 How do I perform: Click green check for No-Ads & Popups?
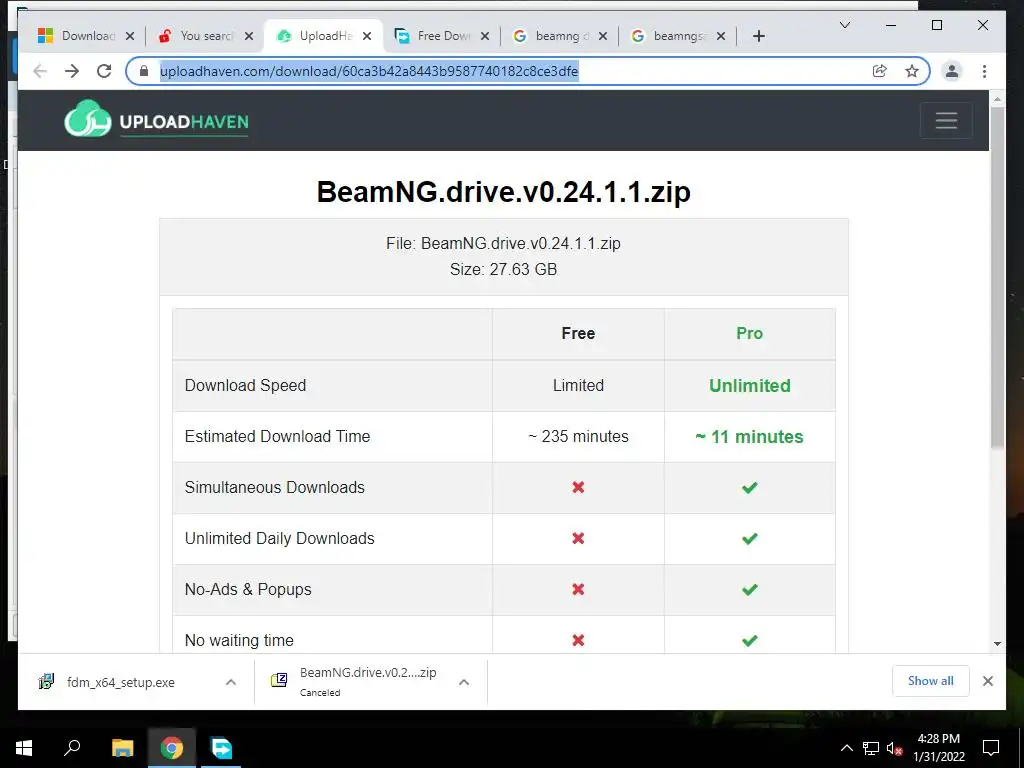click(750, 589)
